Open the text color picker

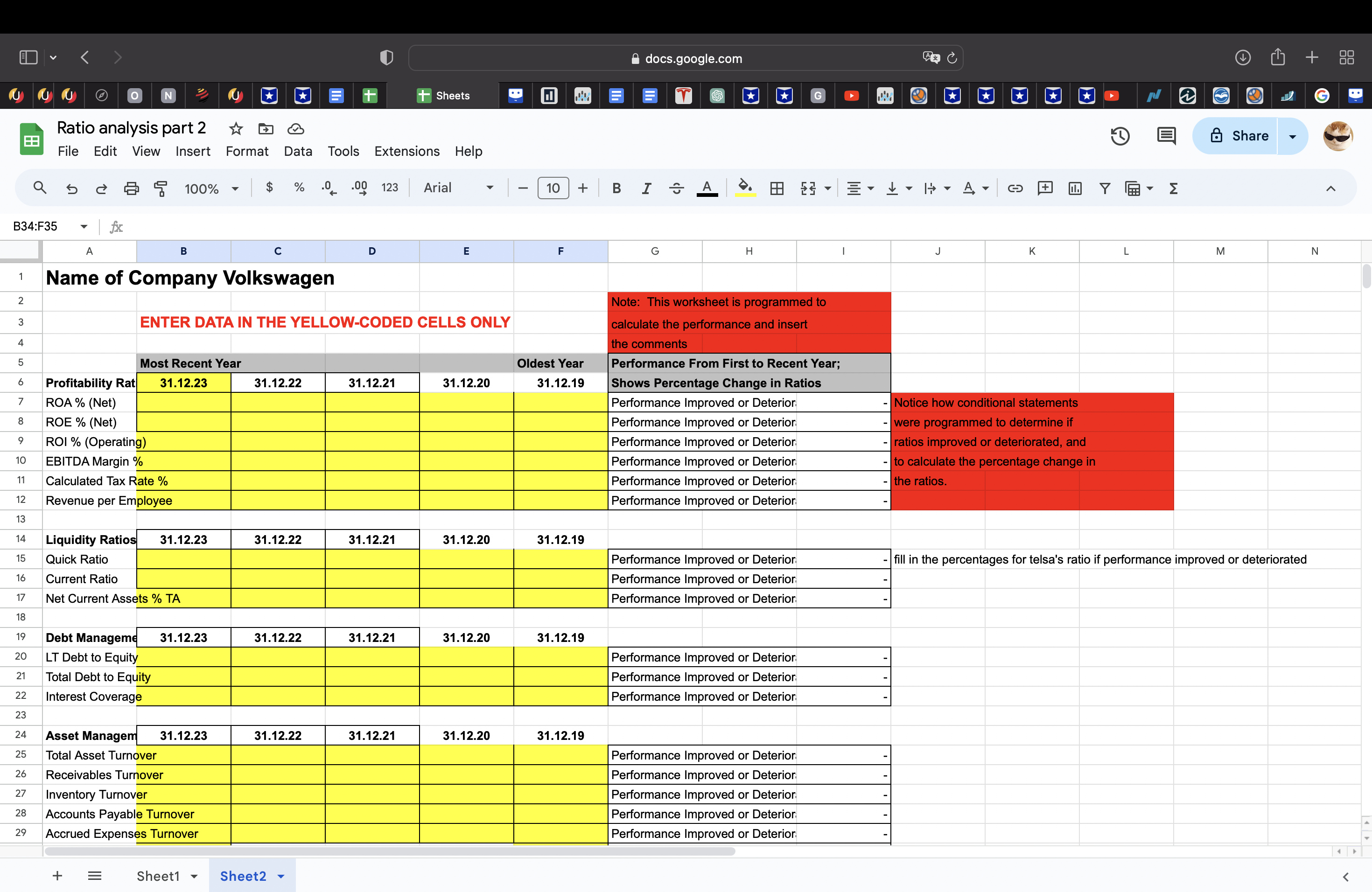click(x=707, y=188)
